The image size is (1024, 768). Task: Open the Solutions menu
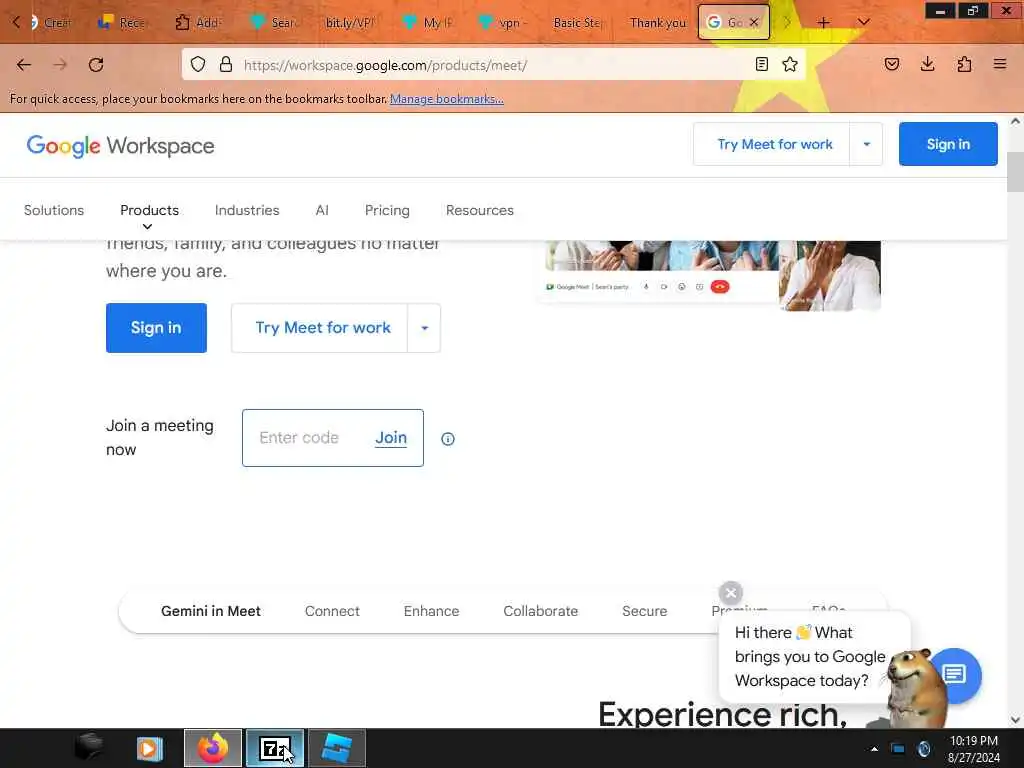click(54, 210)
